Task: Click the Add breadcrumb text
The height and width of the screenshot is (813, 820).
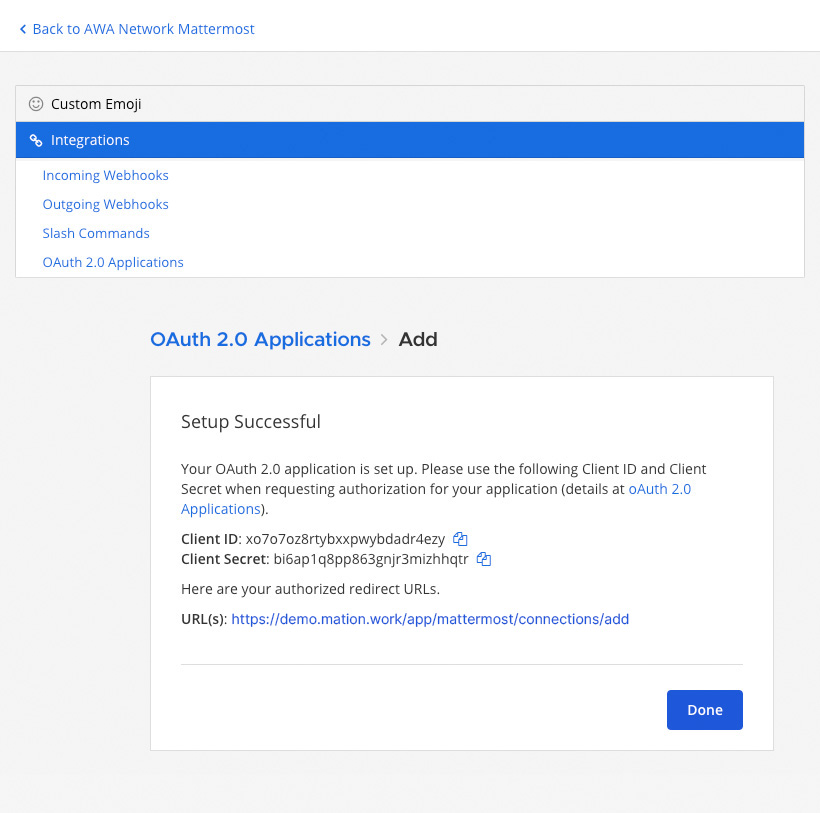Action: 418,339
